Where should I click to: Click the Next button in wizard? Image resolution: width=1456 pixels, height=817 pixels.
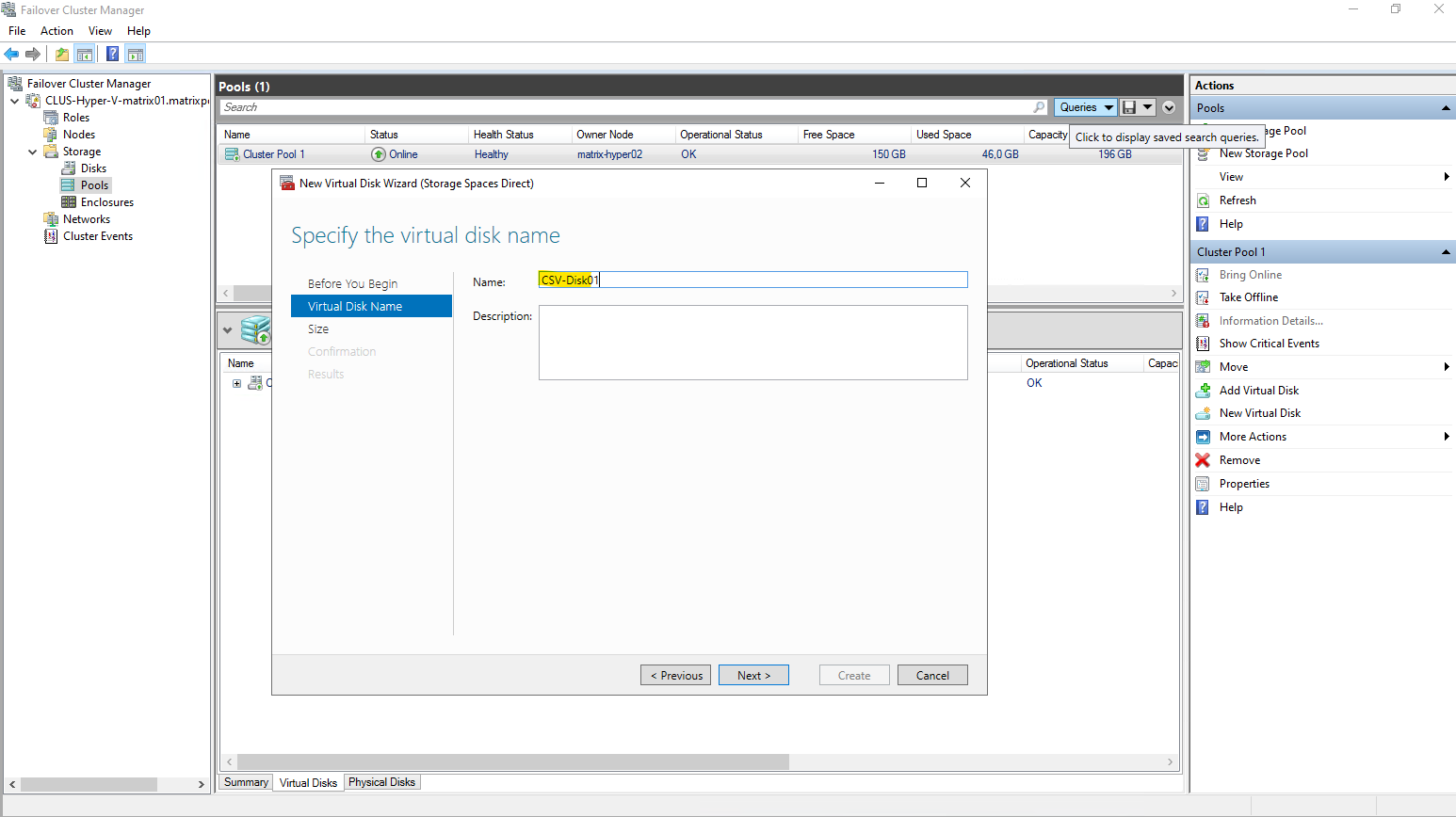click(753, 676)
